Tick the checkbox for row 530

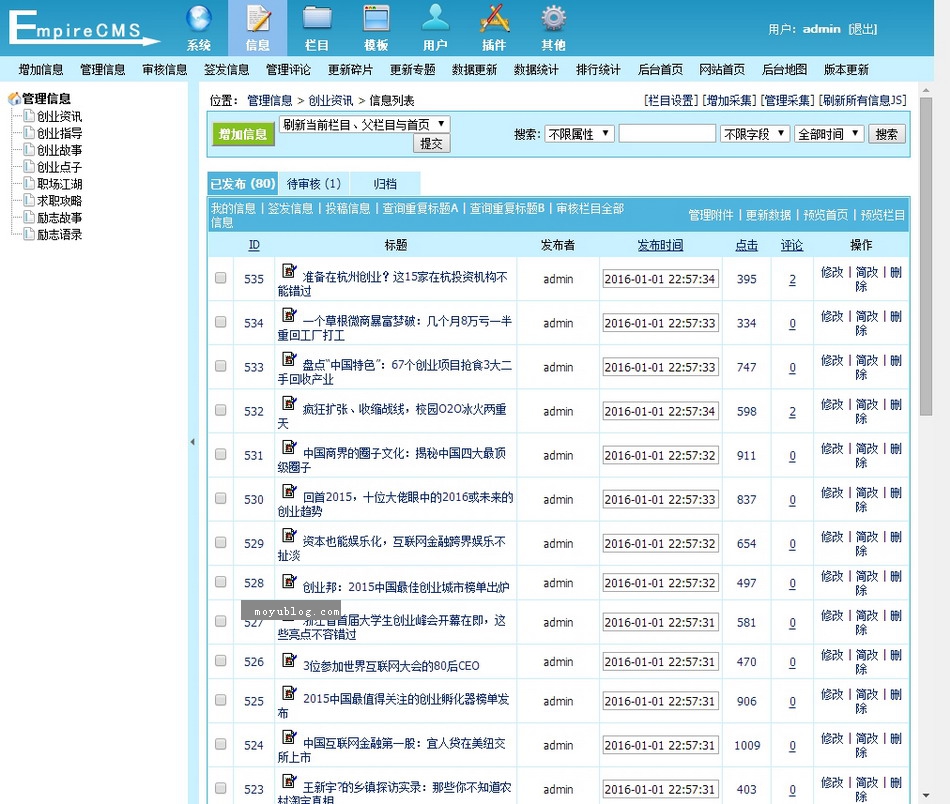221,498
